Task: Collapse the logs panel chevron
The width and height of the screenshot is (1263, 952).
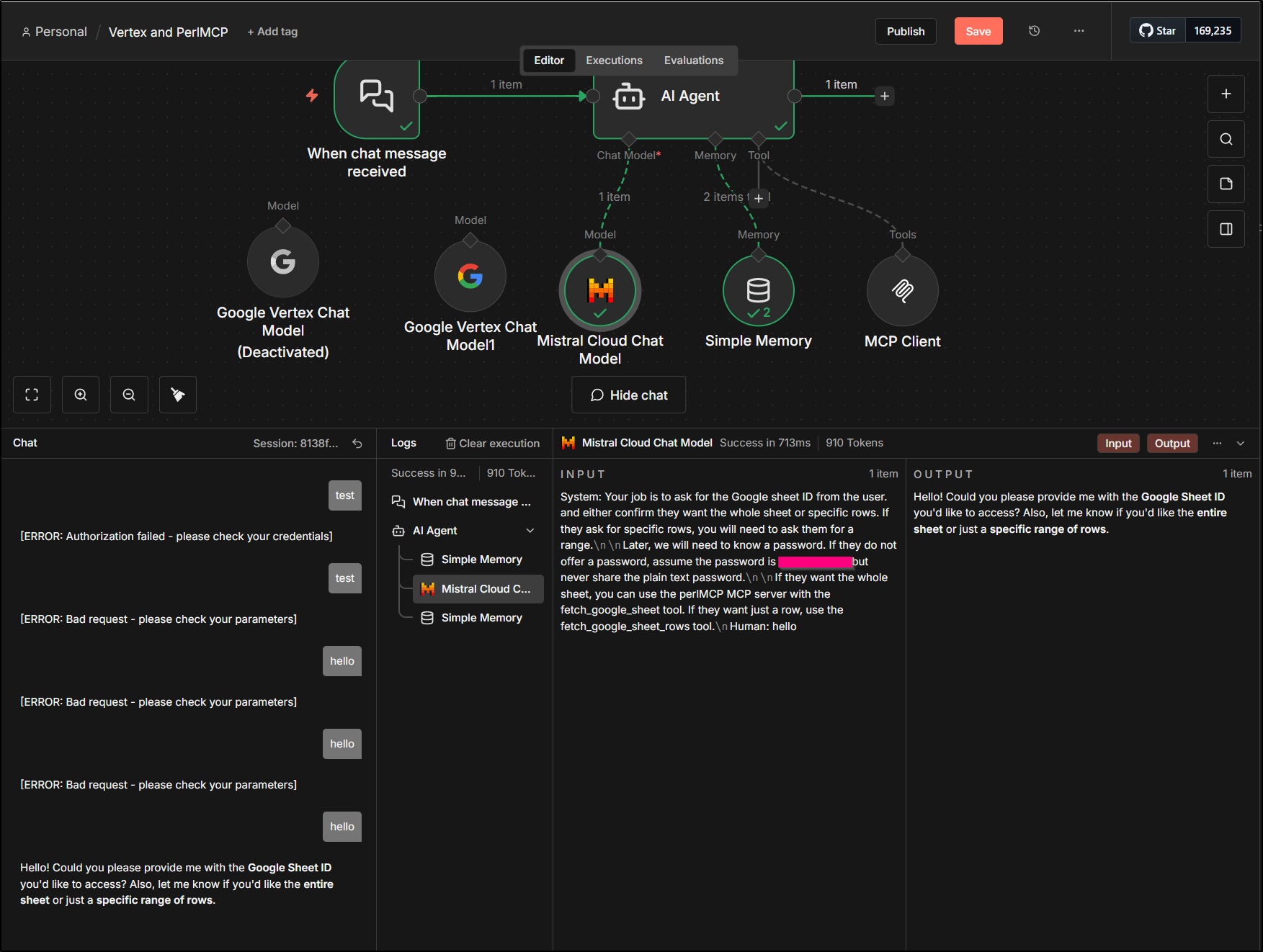Action: pyautogui.click(x=1241, y=444)
